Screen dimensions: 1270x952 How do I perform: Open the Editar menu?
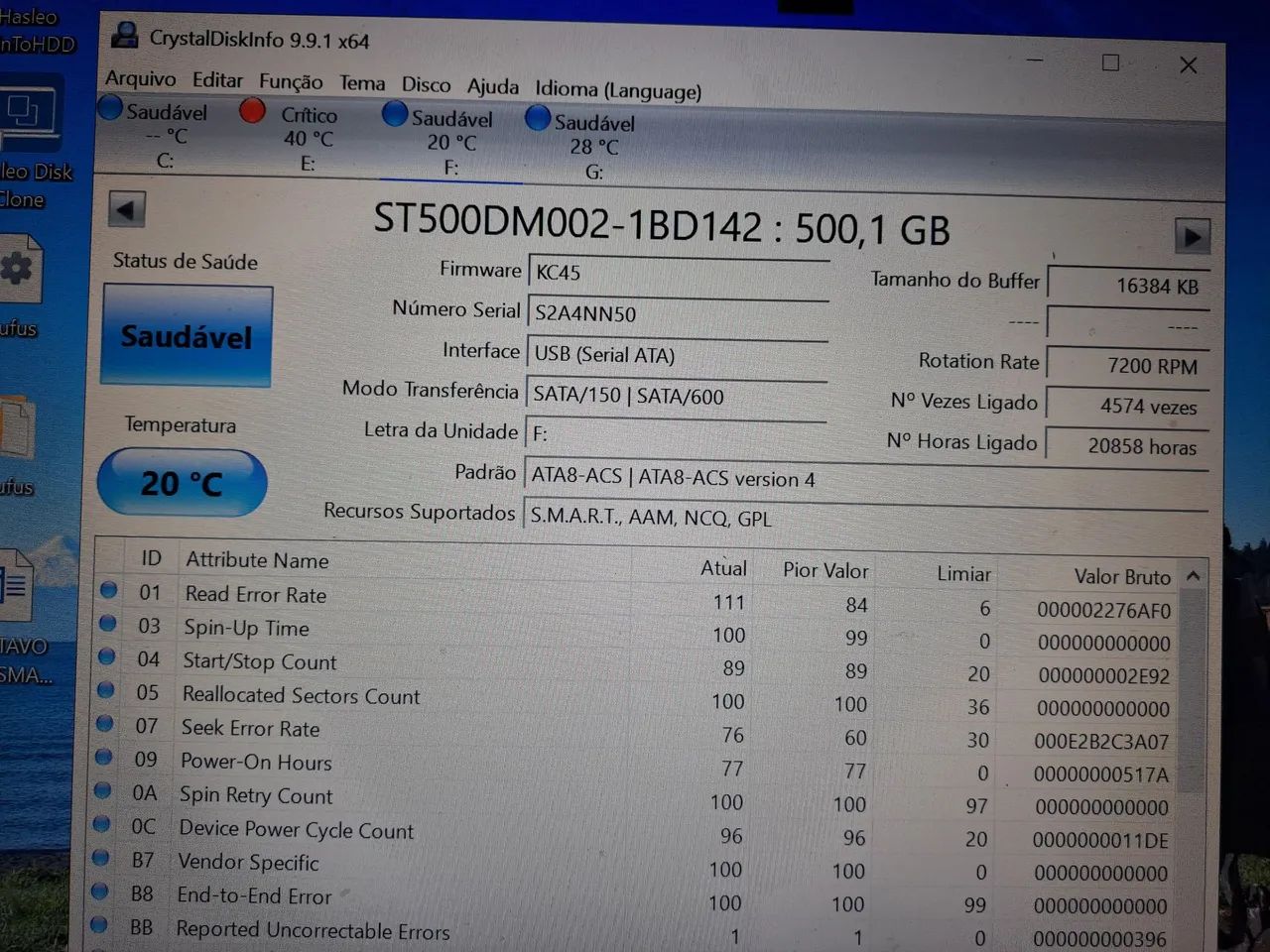(x=217, y=80)
